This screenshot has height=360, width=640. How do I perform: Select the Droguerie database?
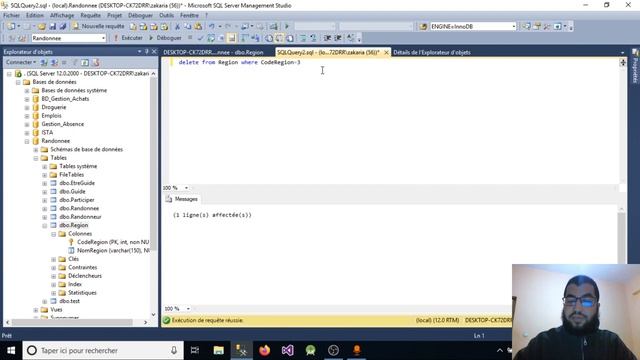click(53, 107)
